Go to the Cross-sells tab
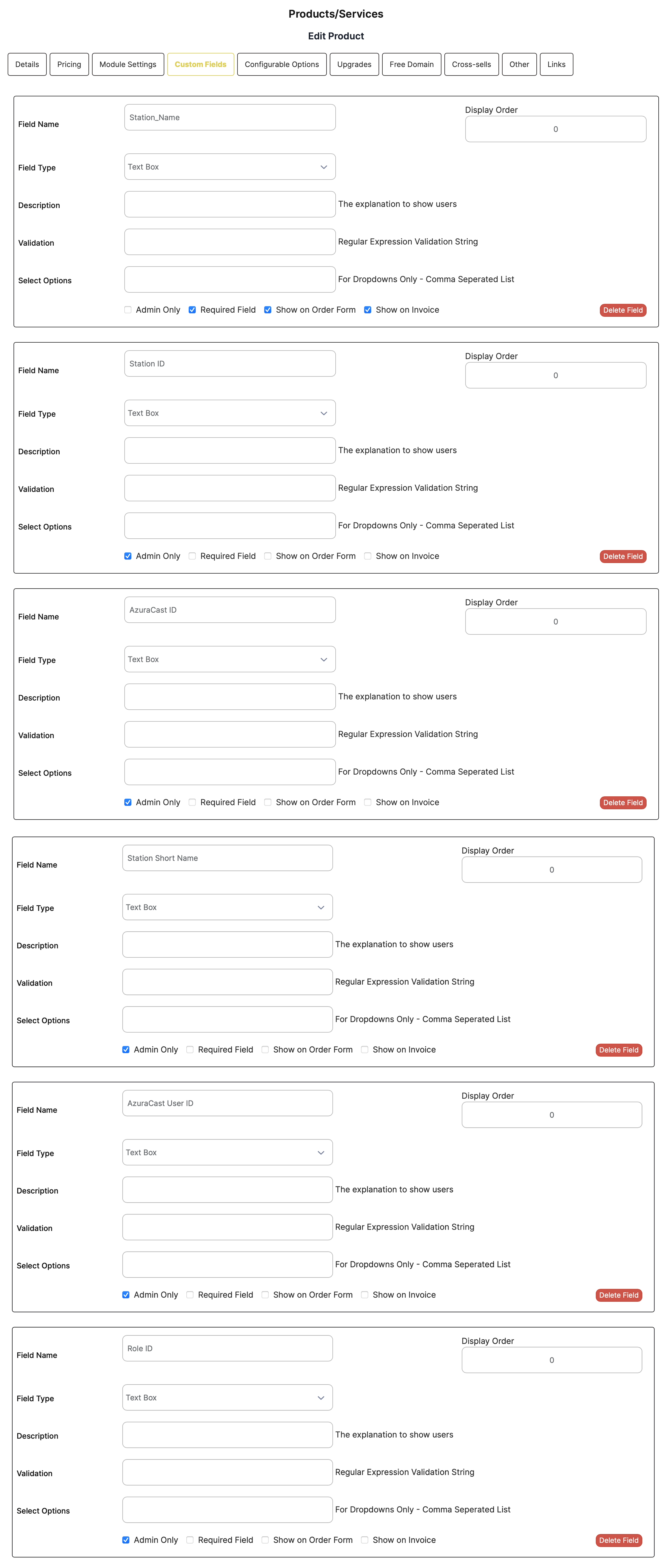Image resolution: width=666 pixels, height=1568 pixels. click(471, 65)
